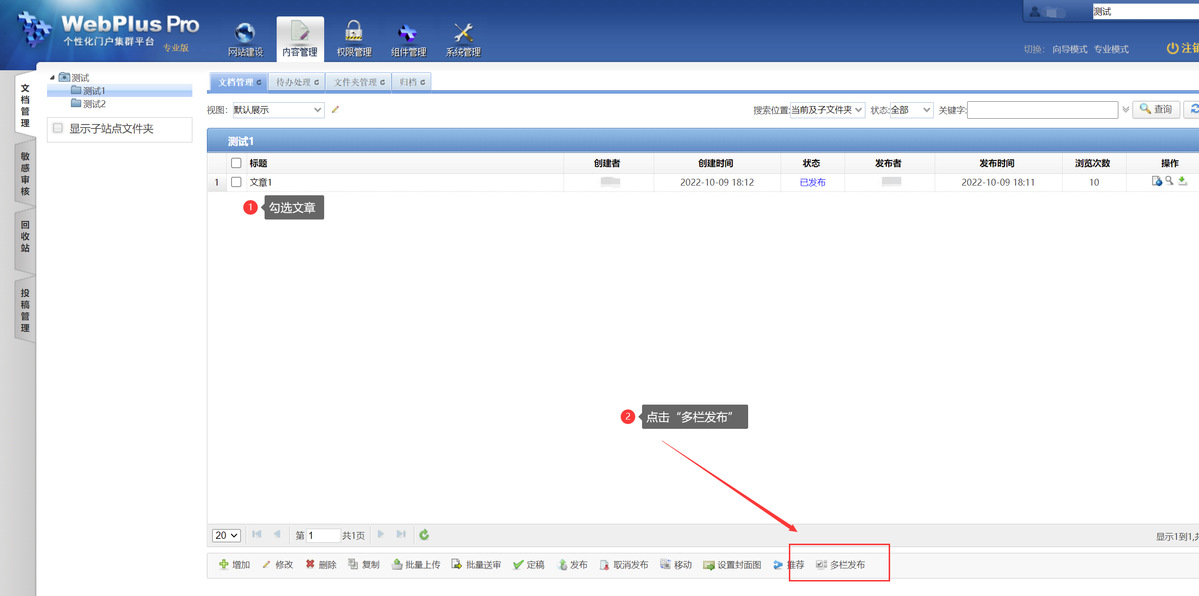The width and height of the screenshot is (1199, 596).
Task: Toggle the select-all checkbox in table header
Action: pyautogui.click(x=236, y=163)
